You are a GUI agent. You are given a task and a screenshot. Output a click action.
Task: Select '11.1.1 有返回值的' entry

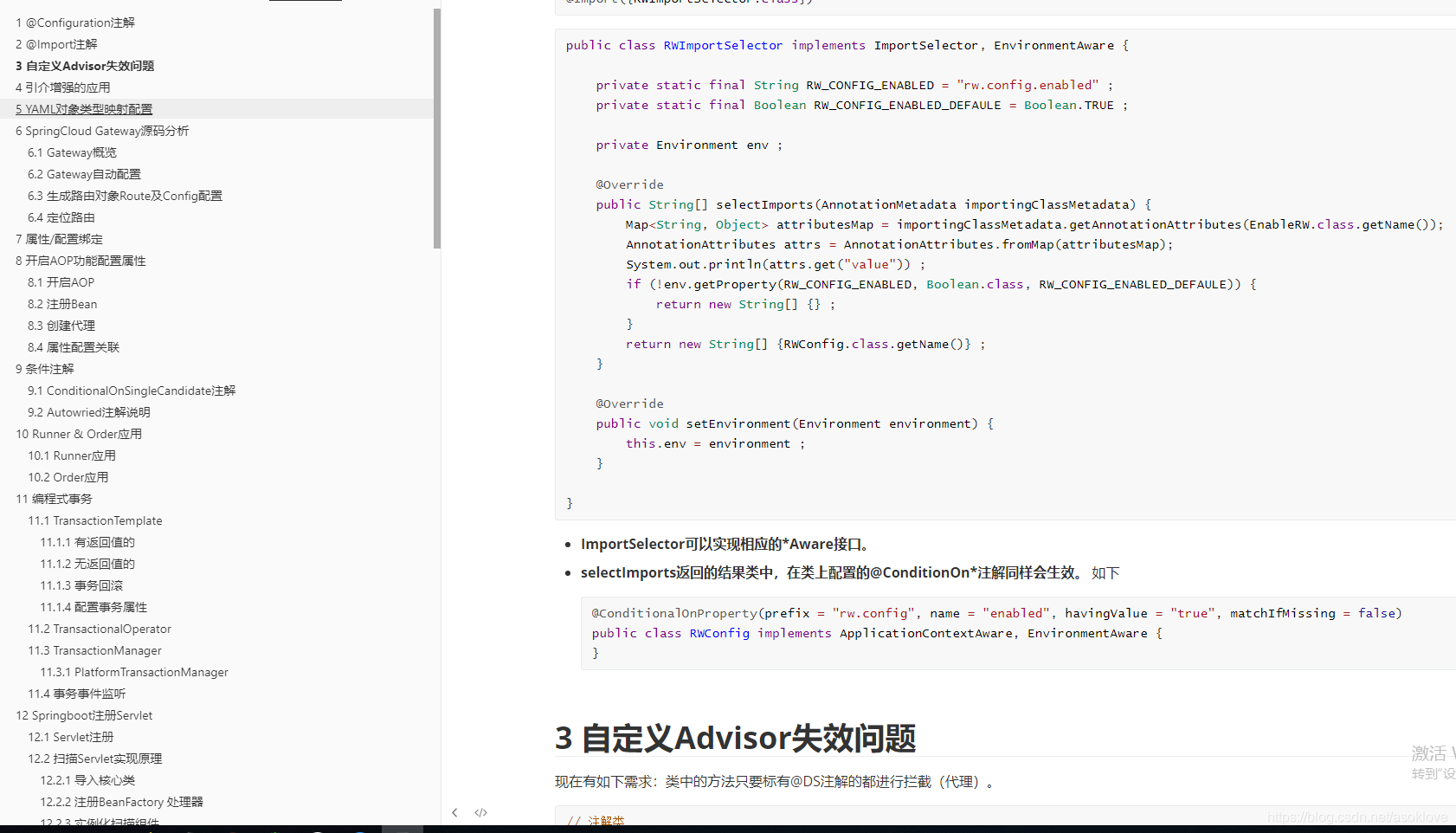87,542
